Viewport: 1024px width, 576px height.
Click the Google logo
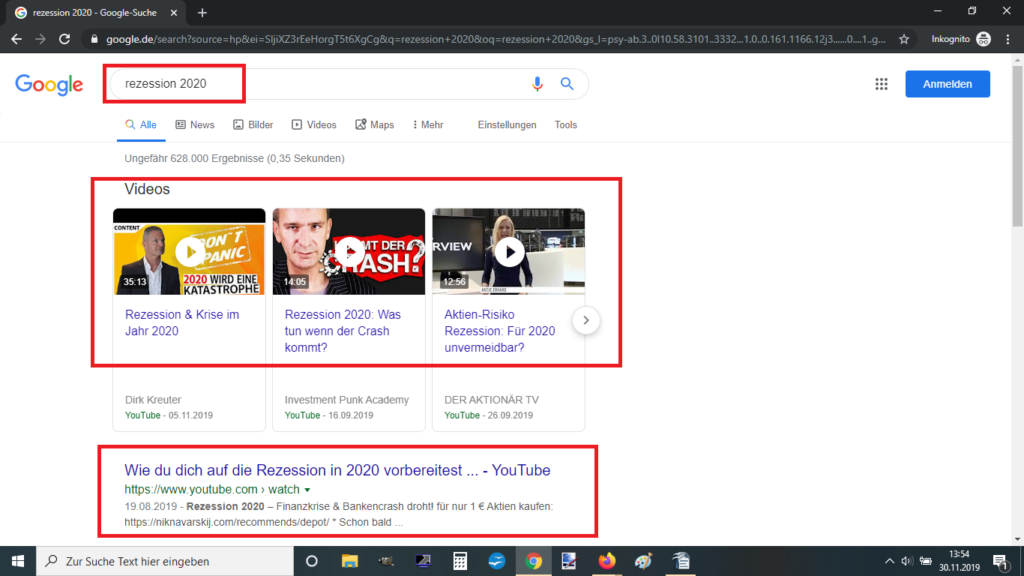(x=49, y=84)
